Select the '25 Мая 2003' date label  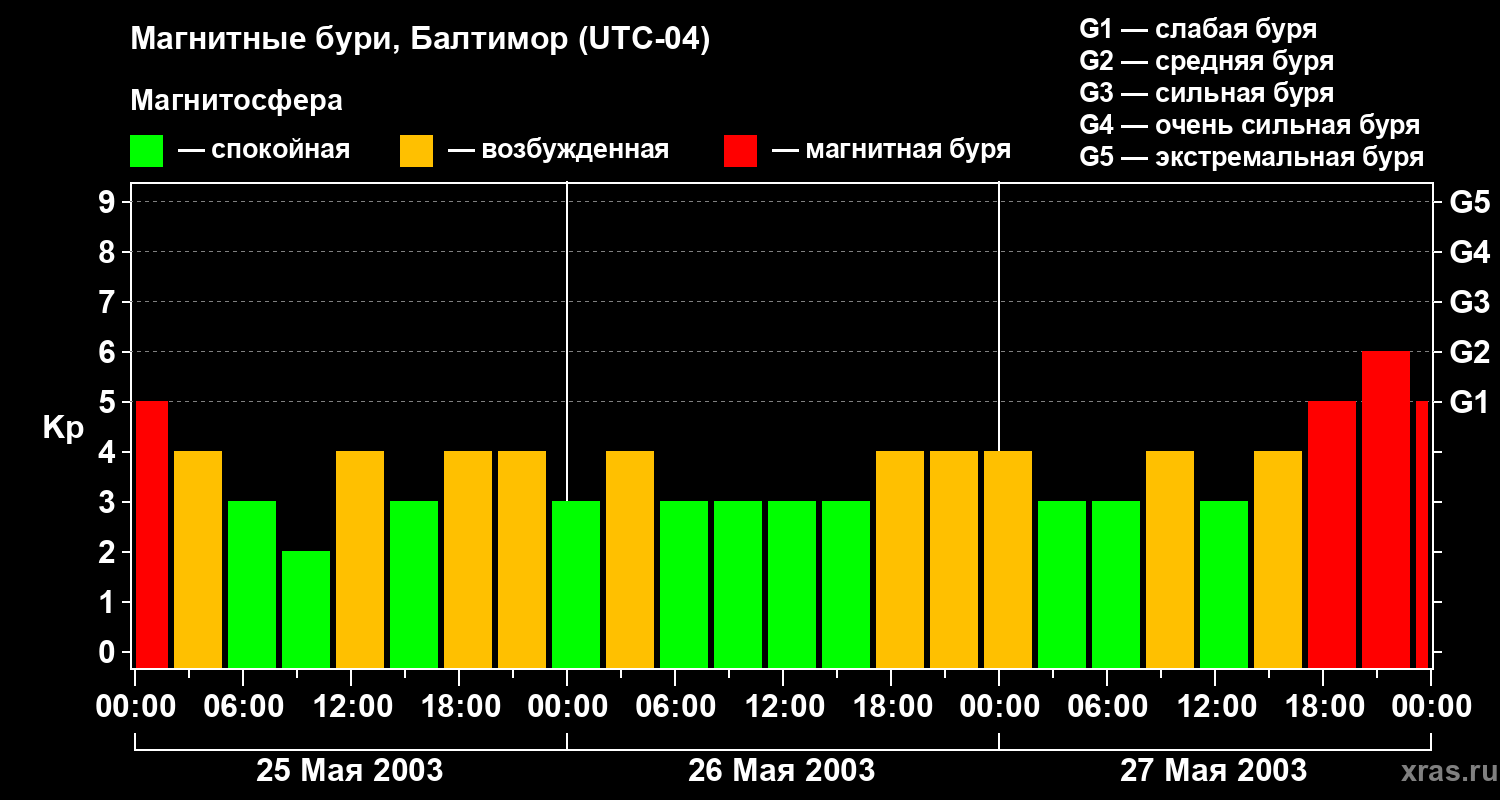[x=349, y=771]
